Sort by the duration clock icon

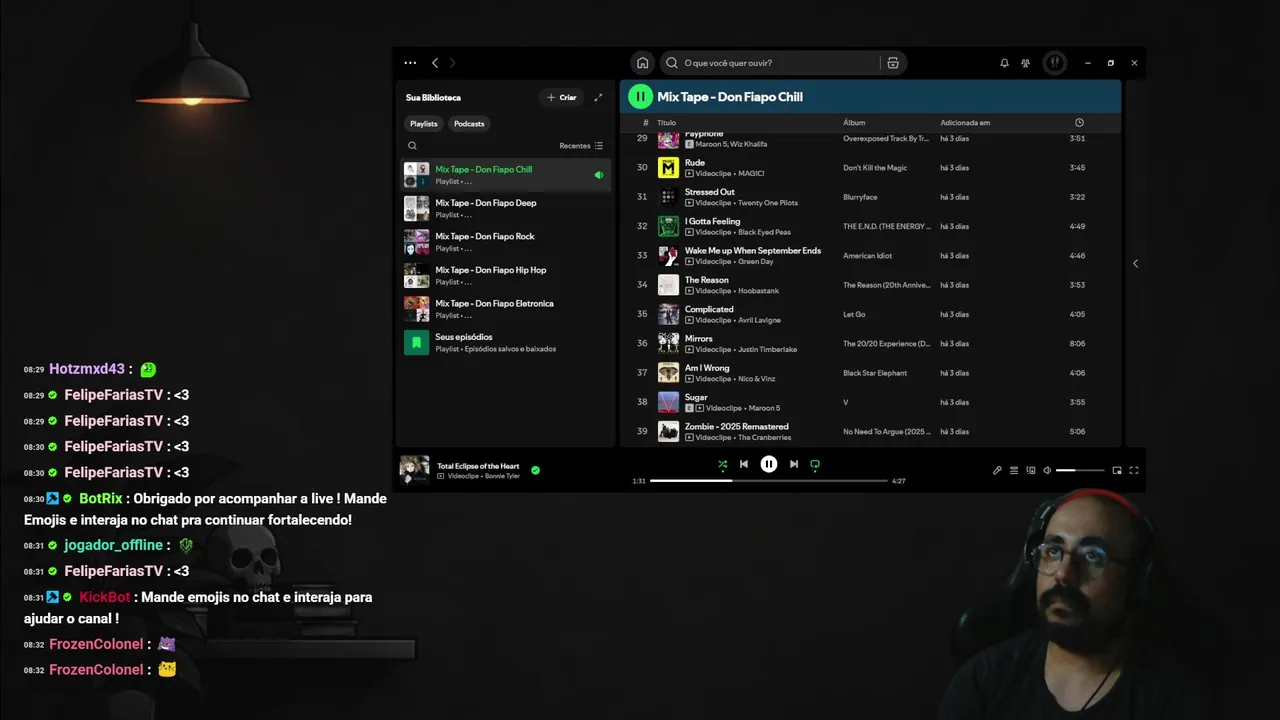click(x=1079, y=123)
